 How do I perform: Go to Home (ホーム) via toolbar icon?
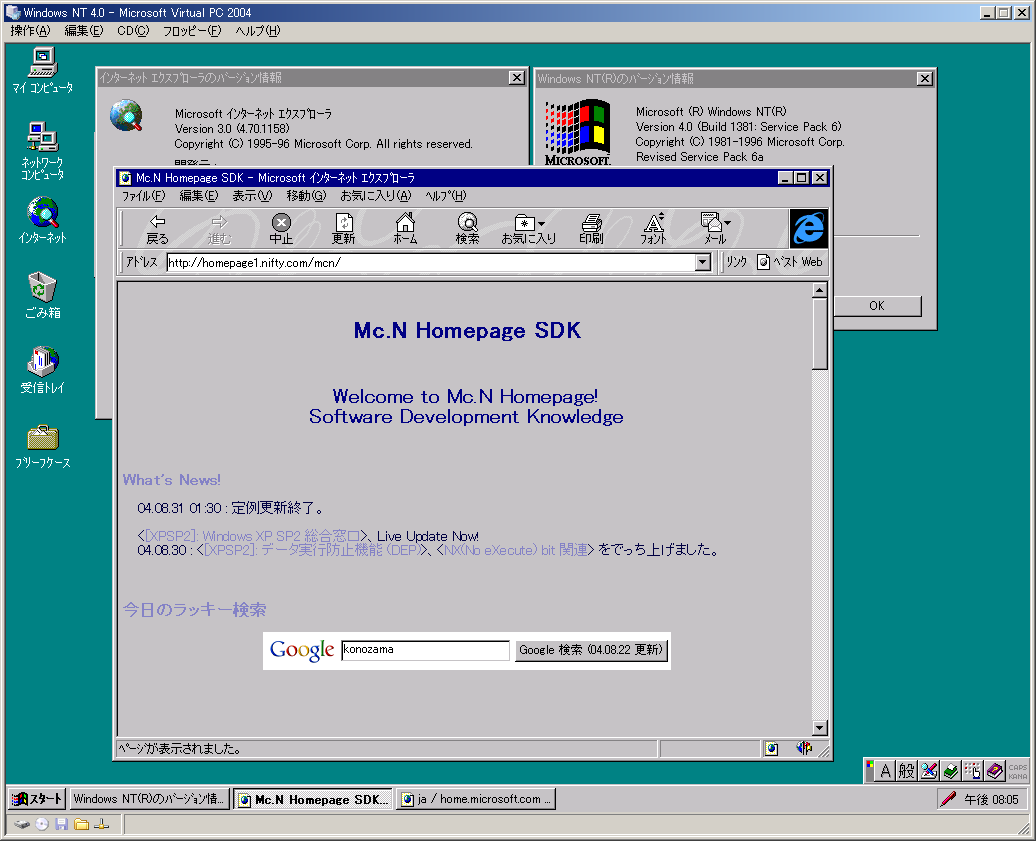[405, 229]
